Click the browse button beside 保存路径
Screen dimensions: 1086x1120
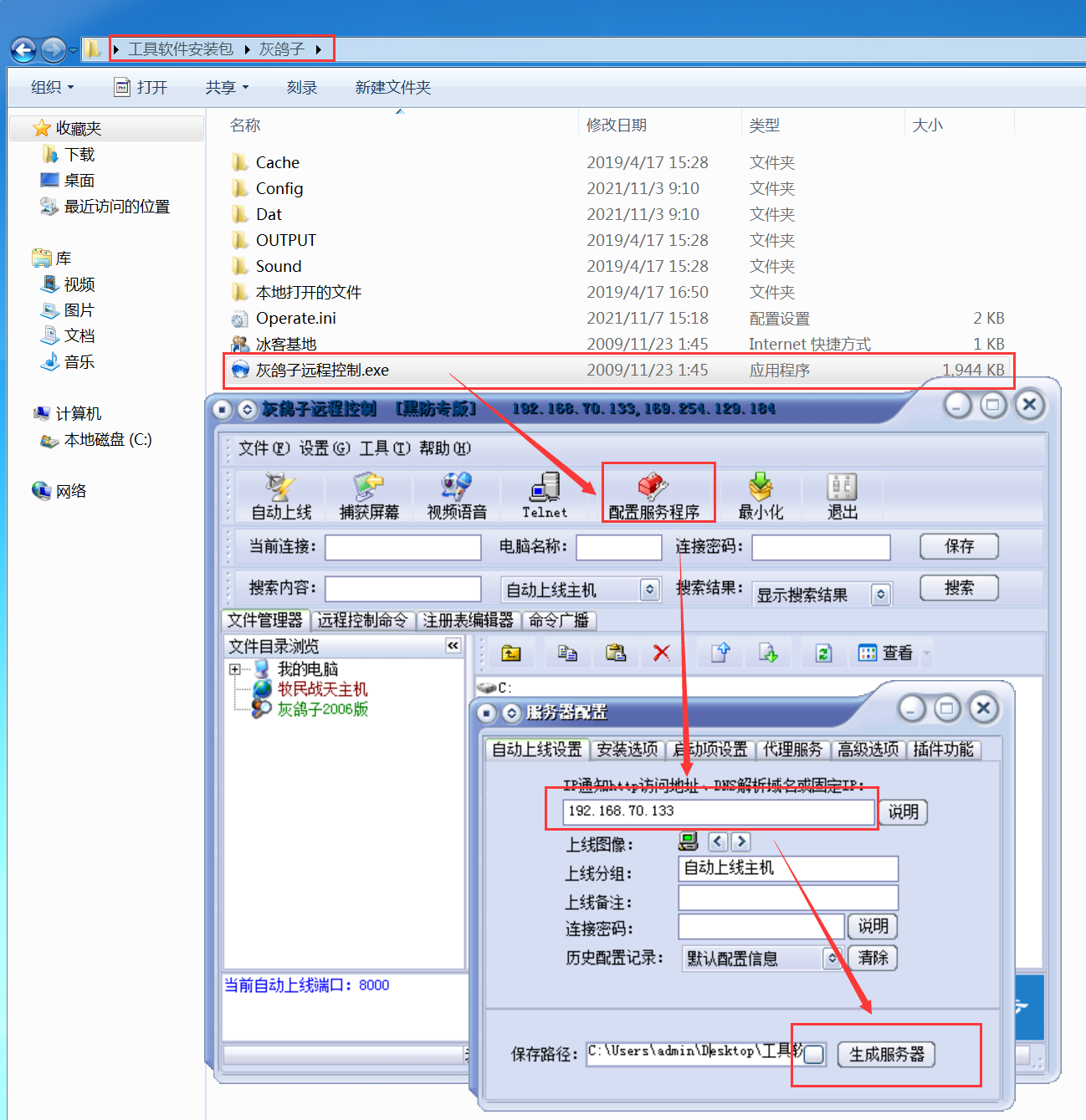[x=814, y=1054]
